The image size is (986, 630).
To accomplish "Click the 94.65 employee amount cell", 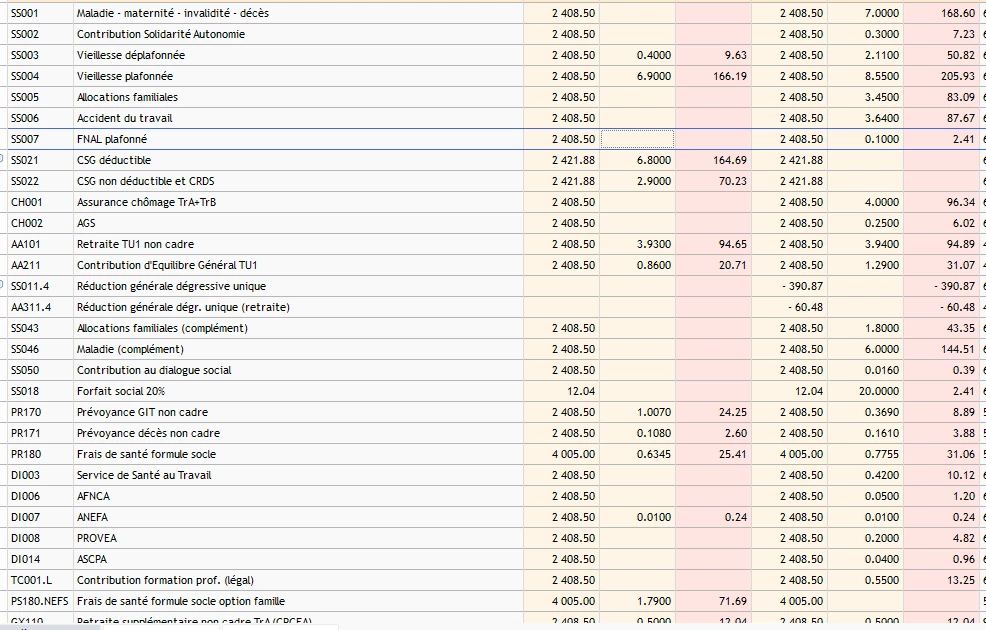I will pyautogui.click(x=713, y=244).
